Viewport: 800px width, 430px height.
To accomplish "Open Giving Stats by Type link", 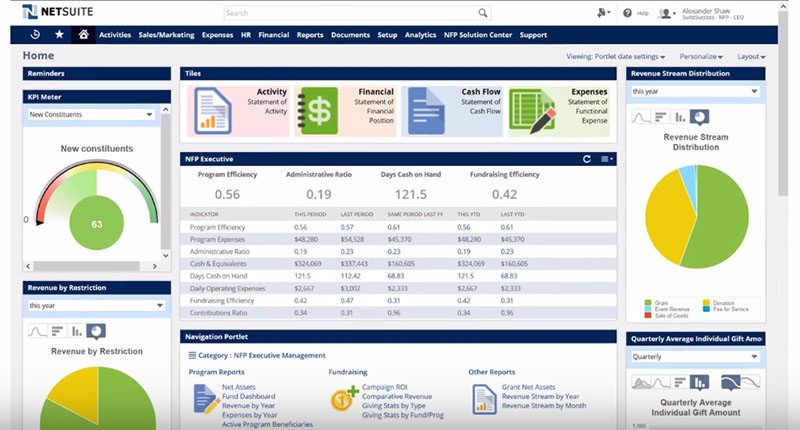I will [393, 406].
